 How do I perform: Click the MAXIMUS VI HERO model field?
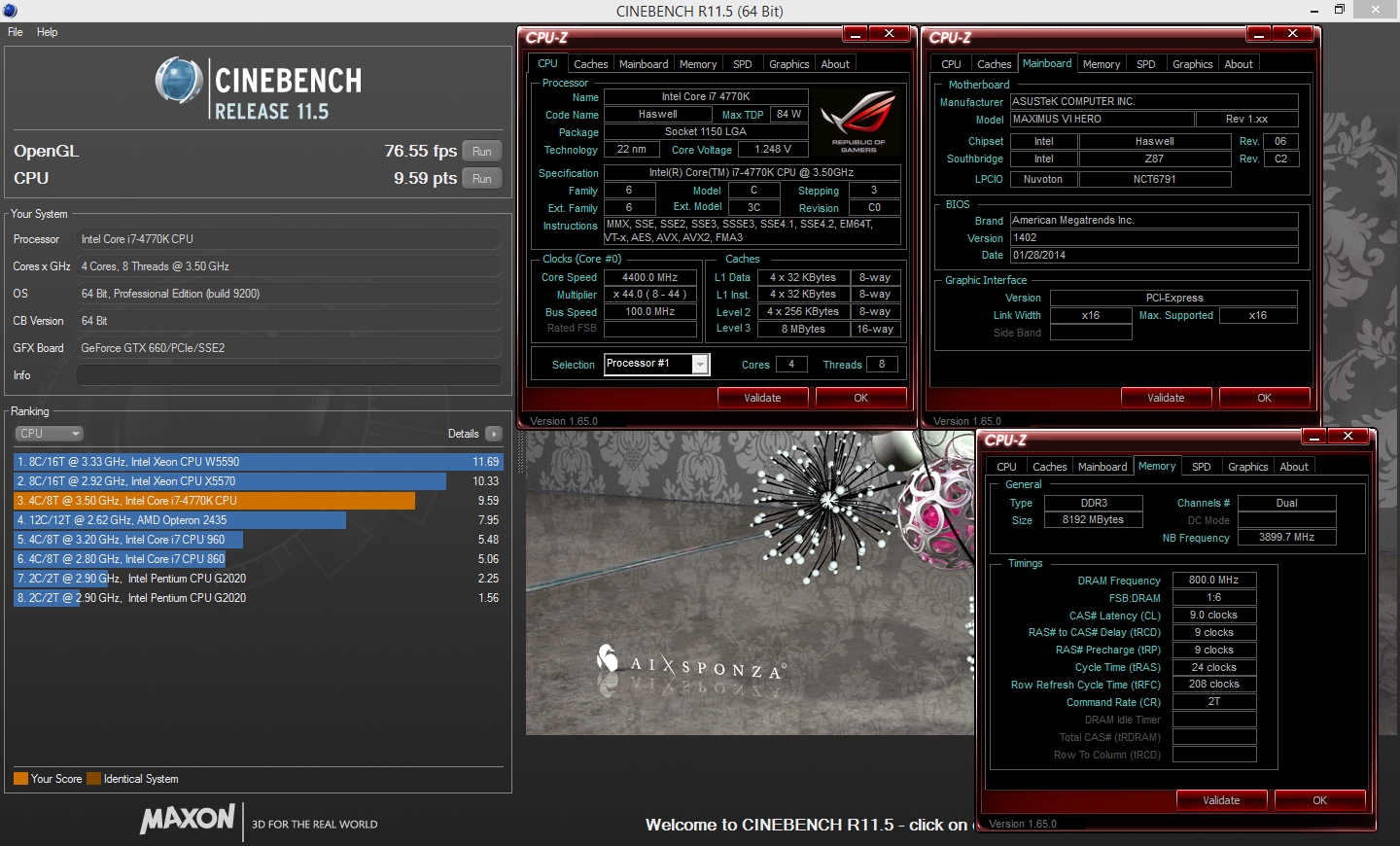(1102, 120)
